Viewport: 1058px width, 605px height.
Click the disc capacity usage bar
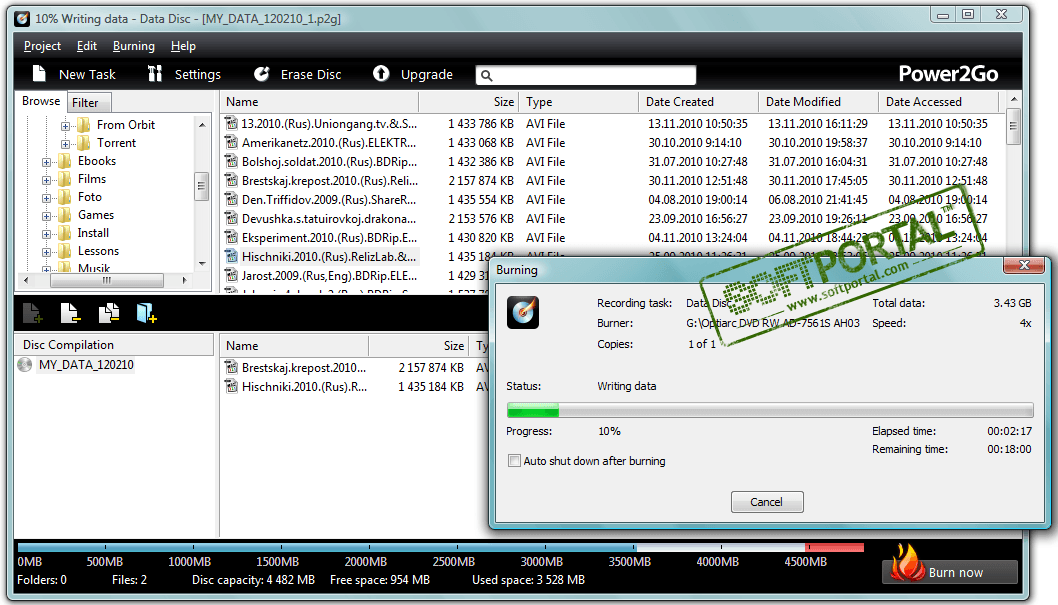441,547
